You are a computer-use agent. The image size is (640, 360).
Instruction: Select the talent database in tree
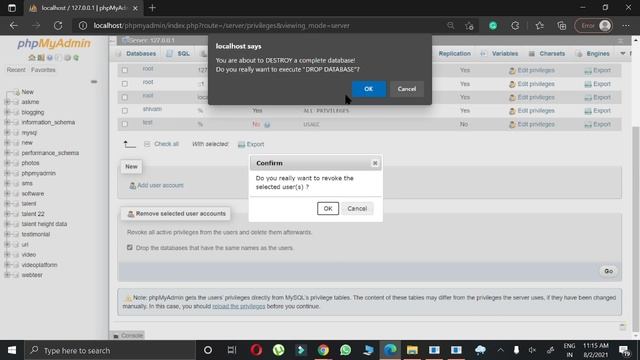29,204
